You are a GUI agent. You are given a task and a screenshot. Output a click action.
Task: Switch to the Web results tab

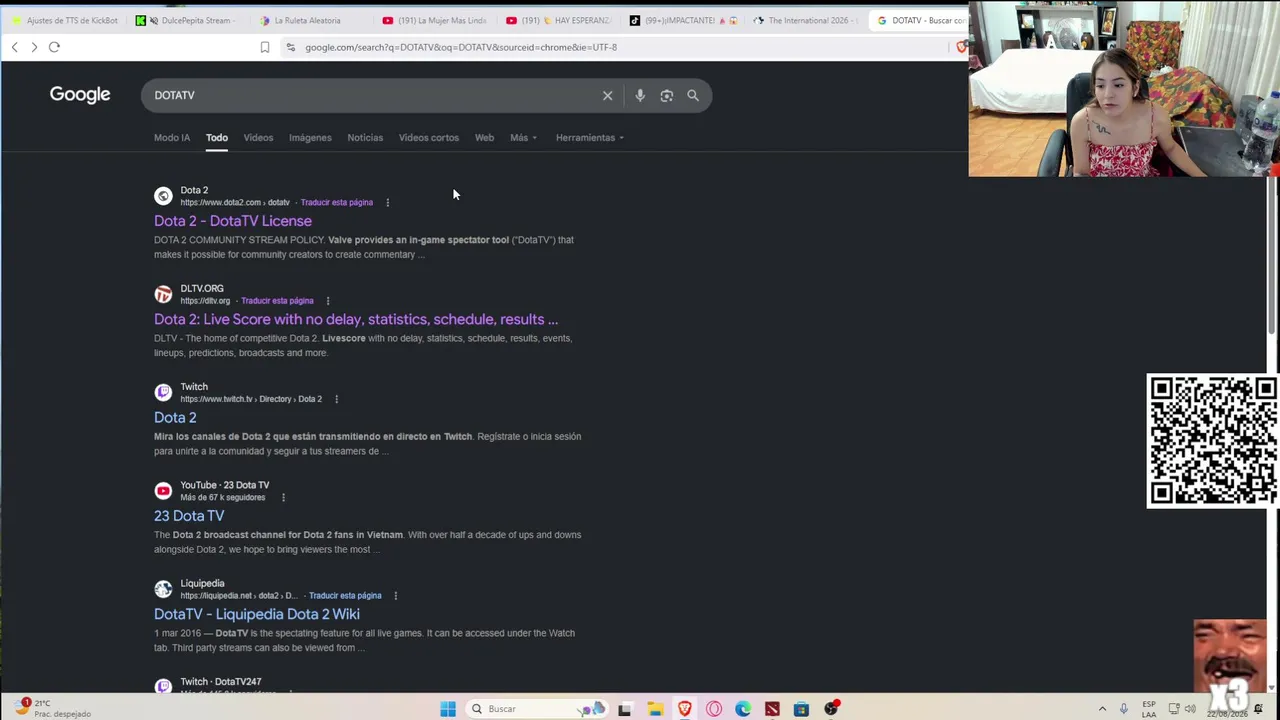484,138
